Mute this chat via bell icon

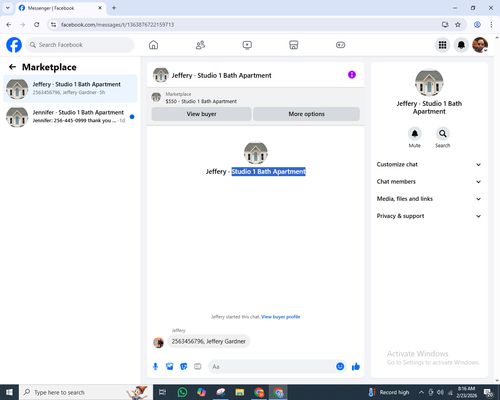pos(415,134)
